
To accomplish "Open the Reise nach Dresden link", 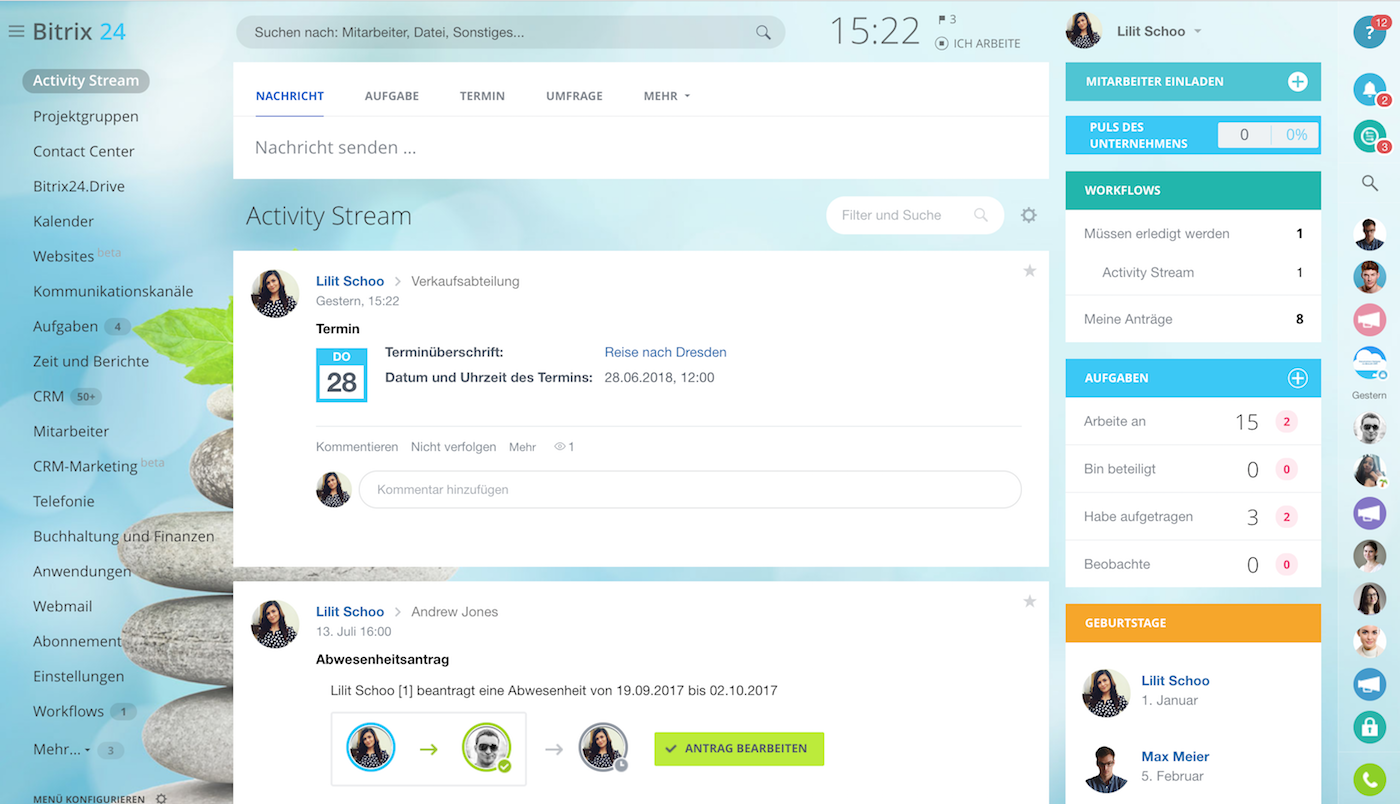I will tap(666, 352).
